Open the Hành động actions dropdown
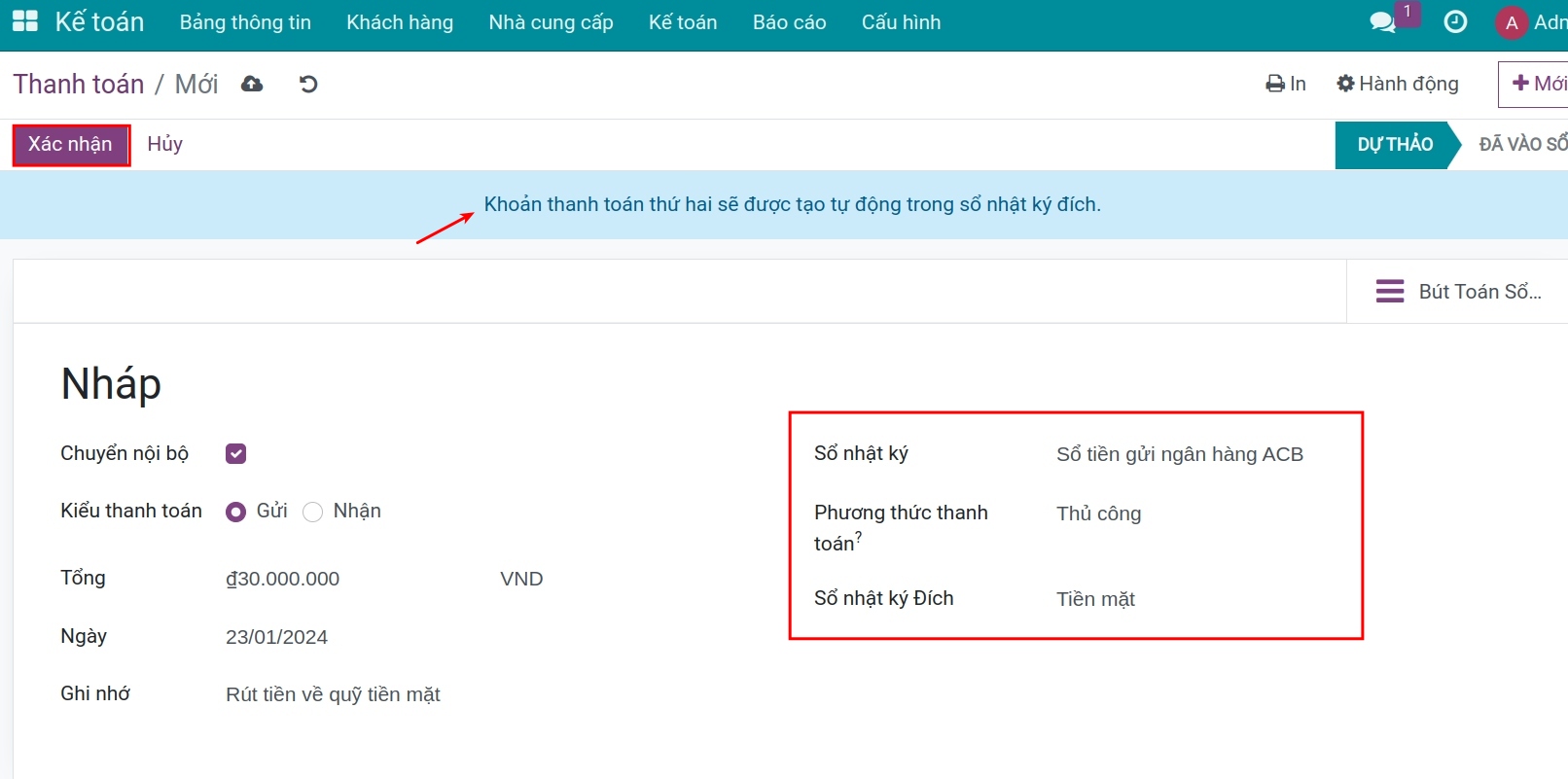 click(1398, 84)
